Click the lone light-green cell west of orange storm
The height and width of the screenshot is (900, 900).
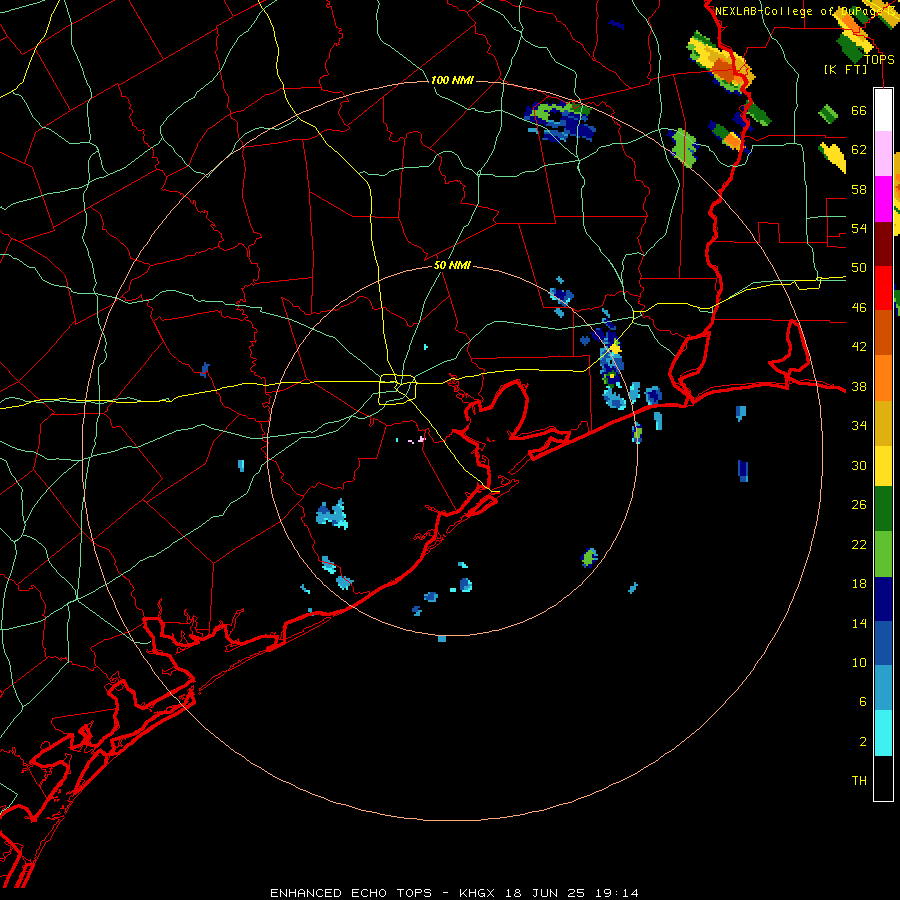684,147
